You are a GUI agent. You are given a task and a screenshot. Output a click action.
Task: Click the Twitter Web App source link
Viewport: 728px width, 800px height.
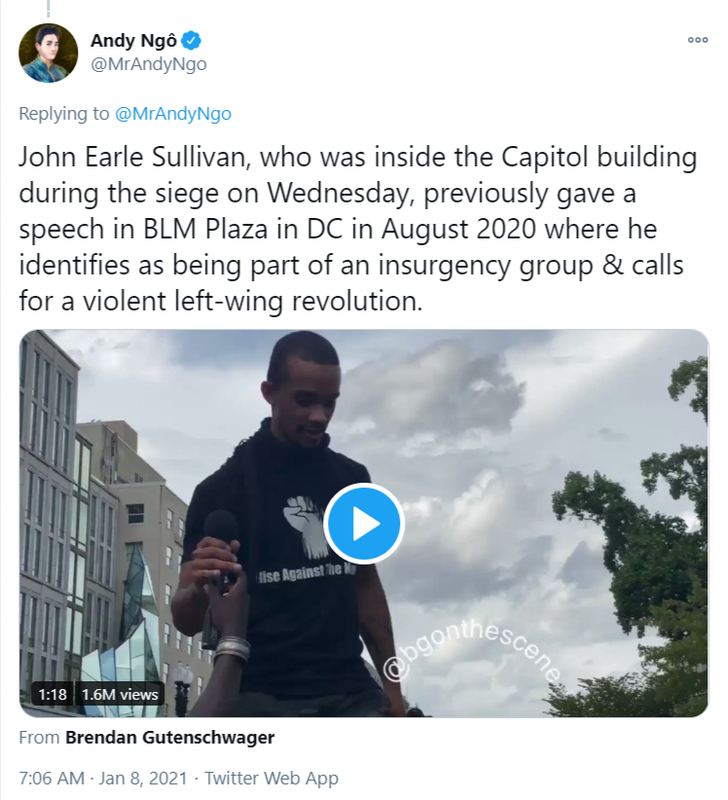[x=271, y=778]
